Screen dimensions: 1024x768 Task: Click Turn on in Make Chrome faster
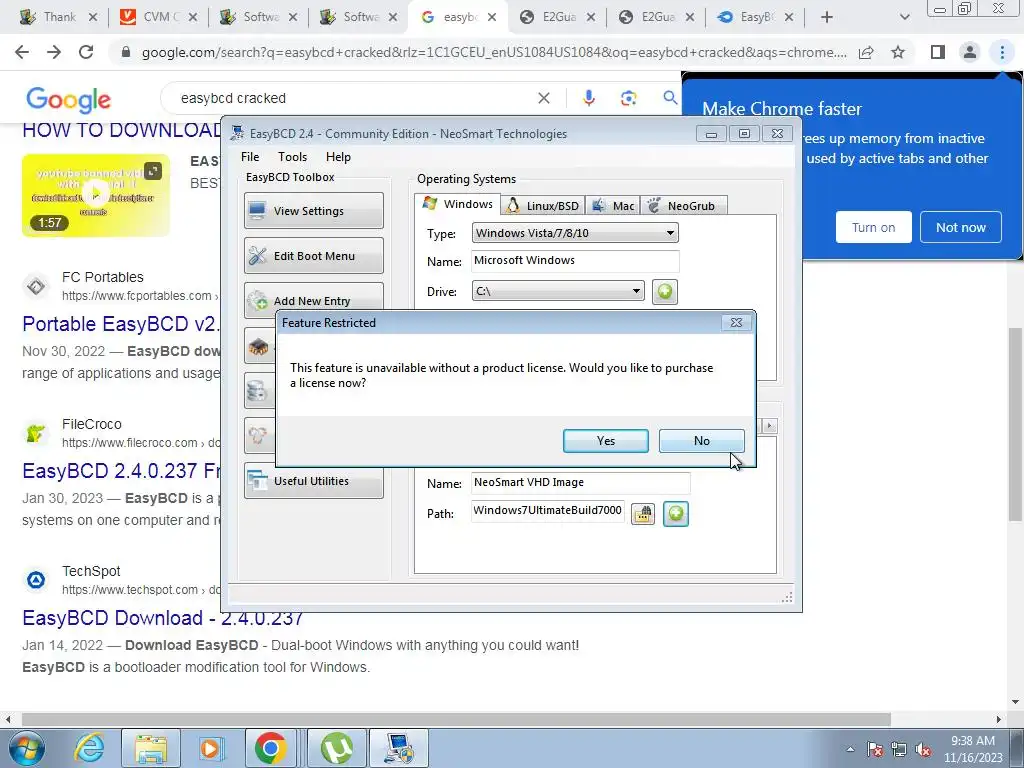click(873, 227)
